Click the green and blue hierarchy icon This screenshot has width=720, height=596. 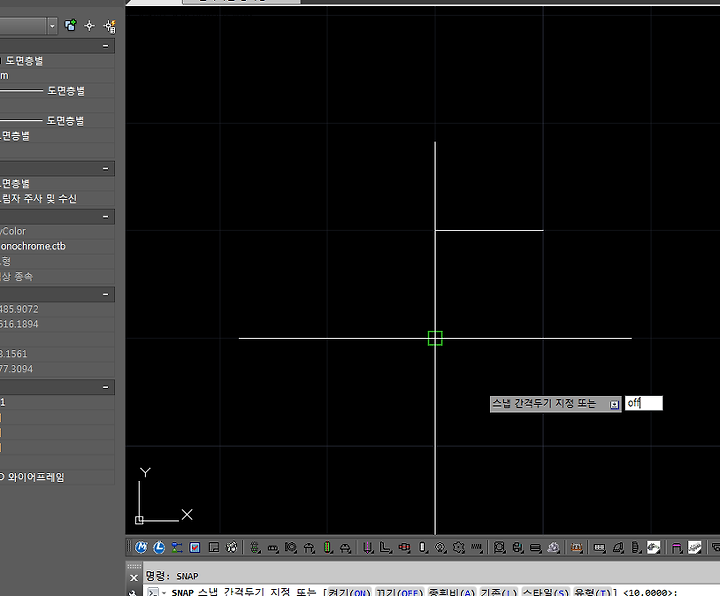[x=177, y=547]
